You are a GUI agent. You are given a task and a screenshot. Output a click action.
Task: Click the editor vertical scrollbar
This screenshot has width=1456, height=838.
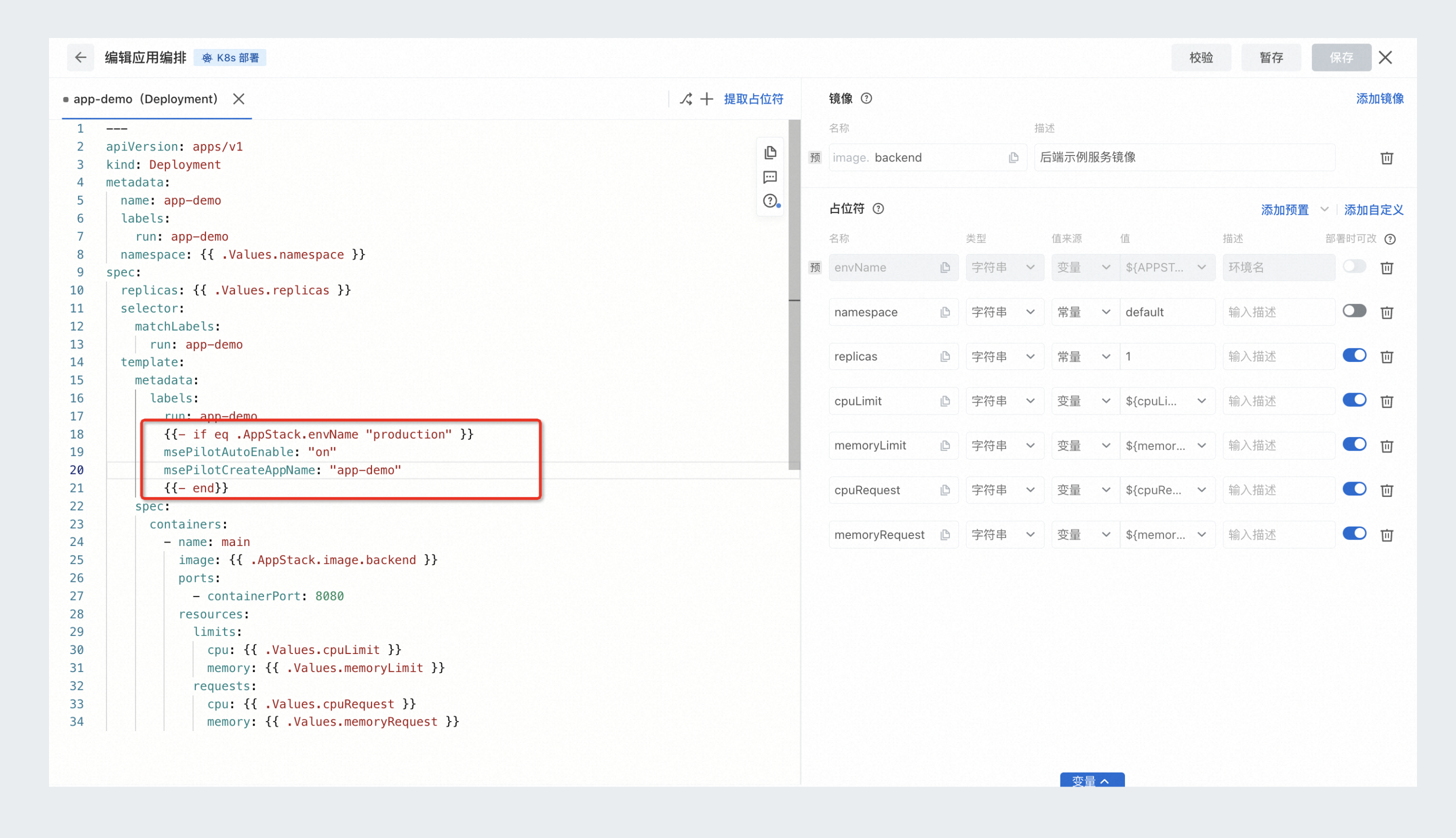pos(794,293)
